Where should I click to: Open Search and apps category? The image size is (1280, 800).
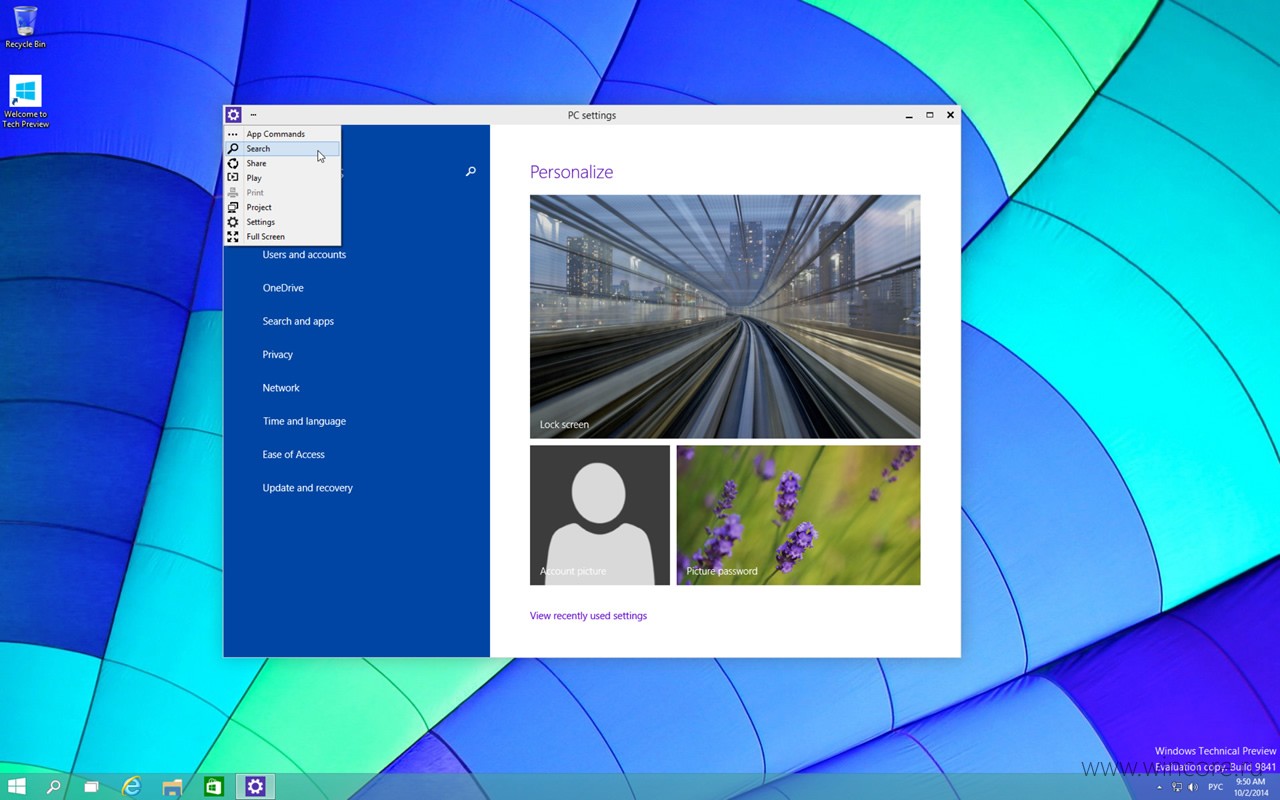click(x=298, y=321)
